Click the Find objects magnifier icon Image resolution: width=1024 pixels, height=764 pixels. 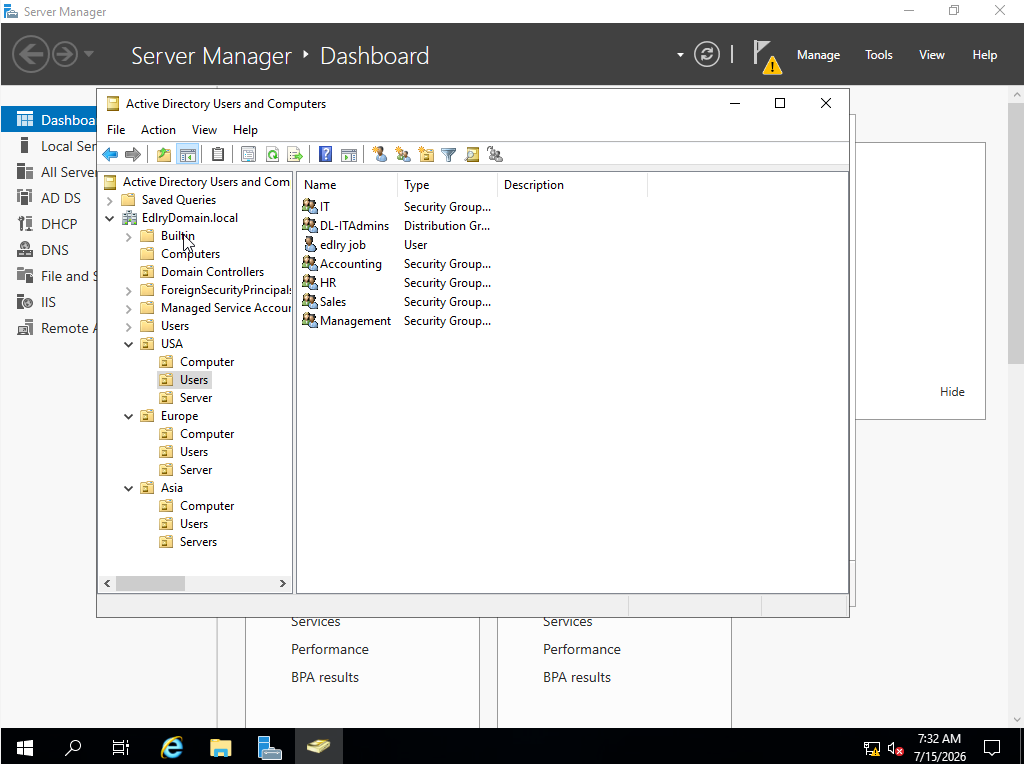click(x=472, y=155)
